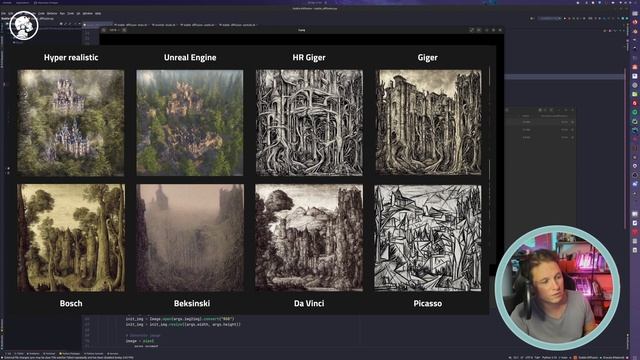Open the HR Giger style image
Image resolution: width=640 pixels, height=360 pixels.
pos(309,123)
